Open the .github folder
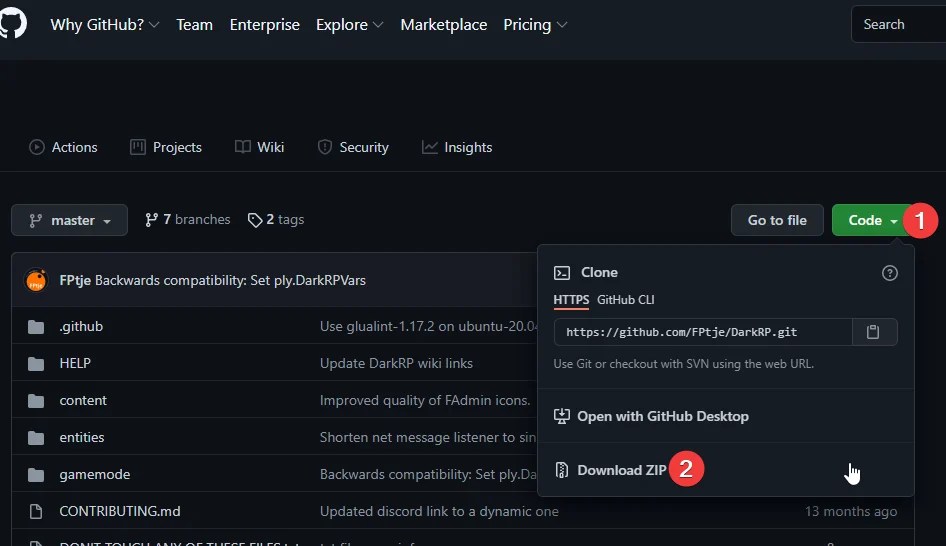The image size is (946, 546). click(x=81, y=326)
